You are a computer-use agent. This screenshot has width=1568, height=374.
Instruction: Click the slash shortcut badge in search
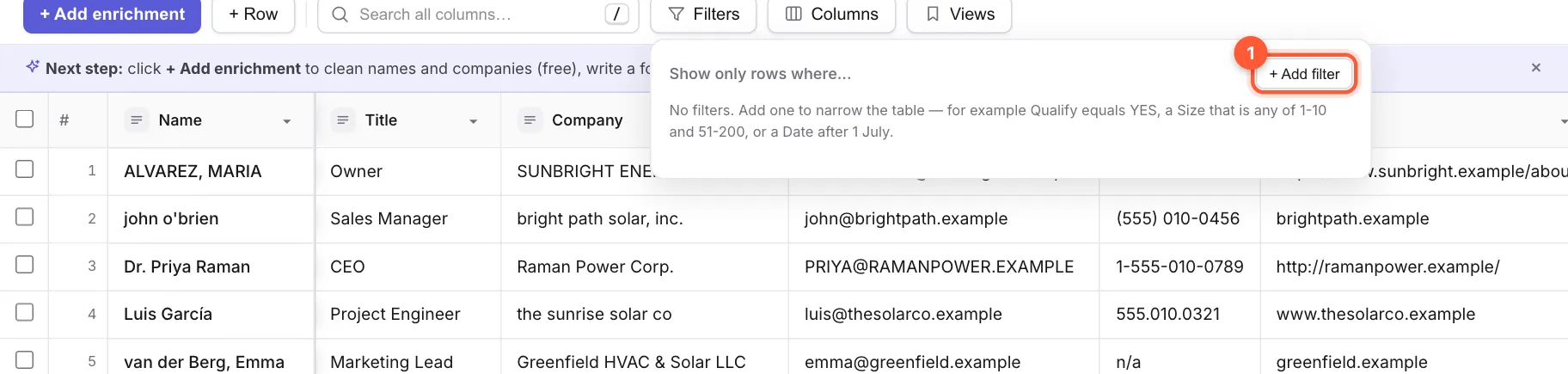(x=616, y=14)
